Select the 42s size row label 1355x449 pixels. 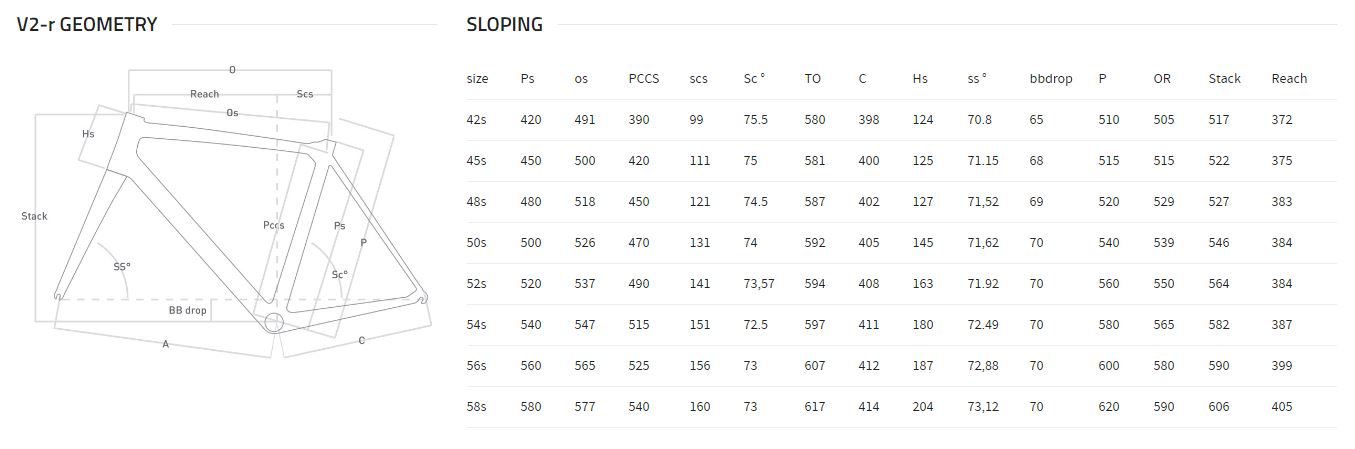pyautogui.click(x=477, y=120)
